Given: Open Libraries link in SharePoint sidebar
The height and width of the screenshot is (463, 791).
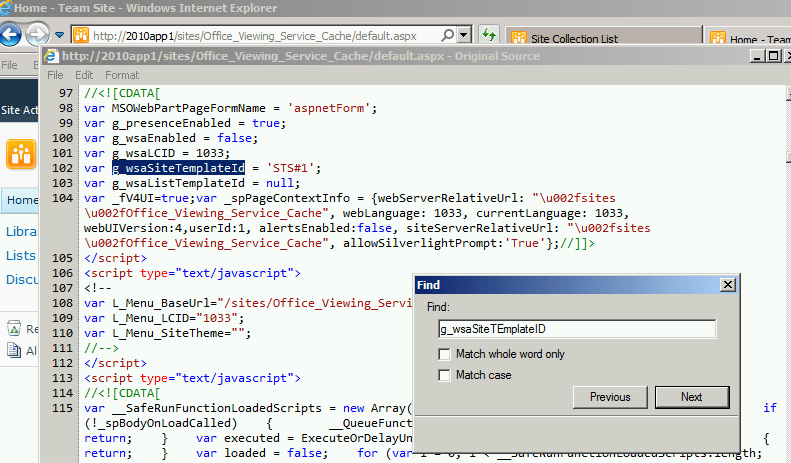Looking at the screenshot, I should click(x=21, y=232).
